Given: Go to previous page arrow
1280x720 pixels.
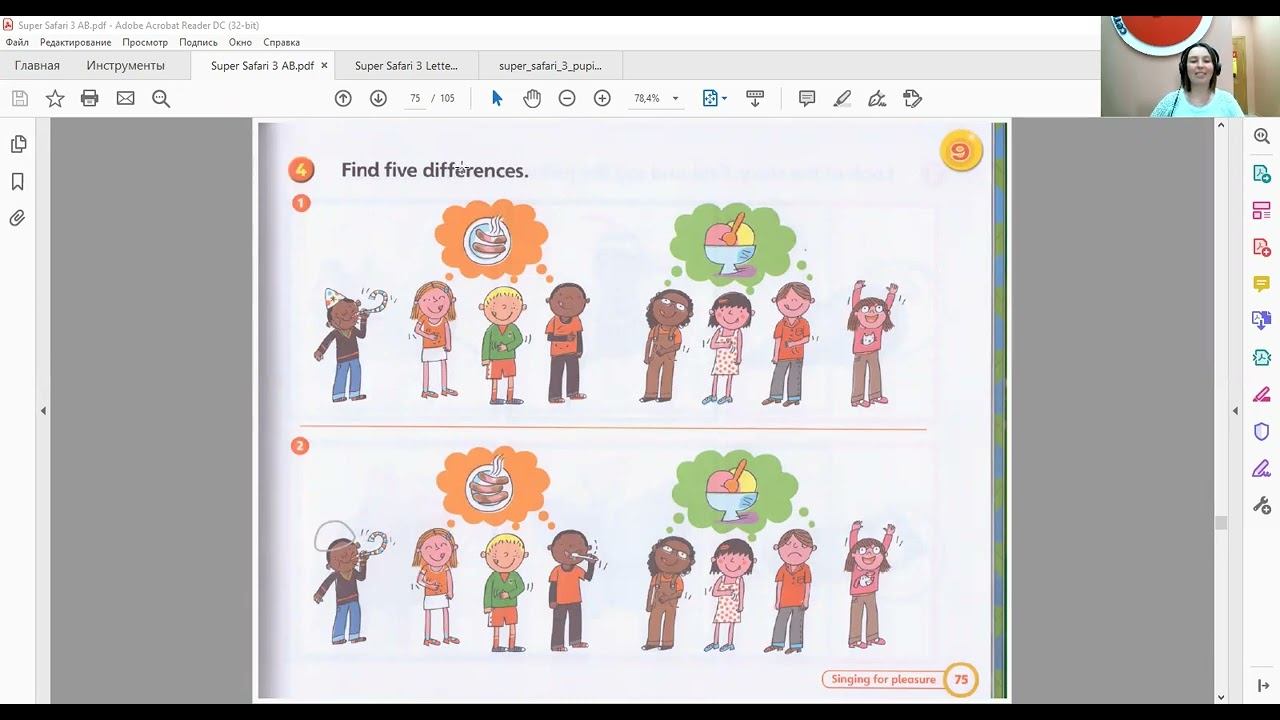Looking at the screenshot, I should 343,98.
